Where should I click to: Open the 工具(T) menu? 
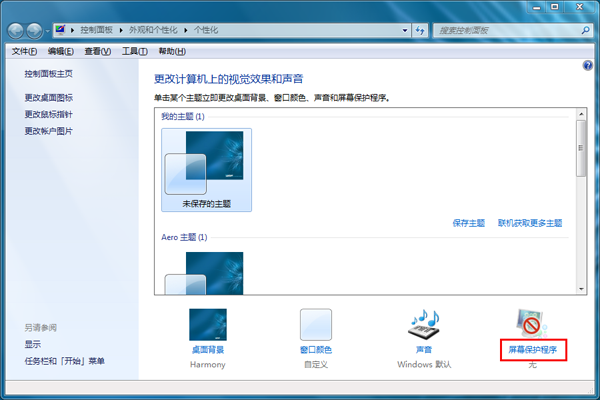(x=135, y=51)
